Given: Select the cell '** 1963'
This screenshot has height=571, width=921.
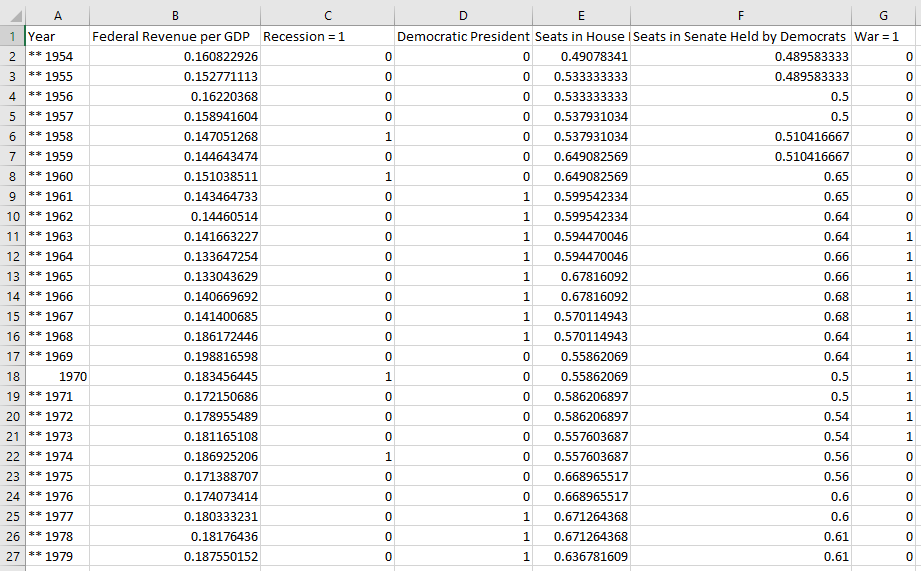Looking at the screenshot, I should coord(58,236).
